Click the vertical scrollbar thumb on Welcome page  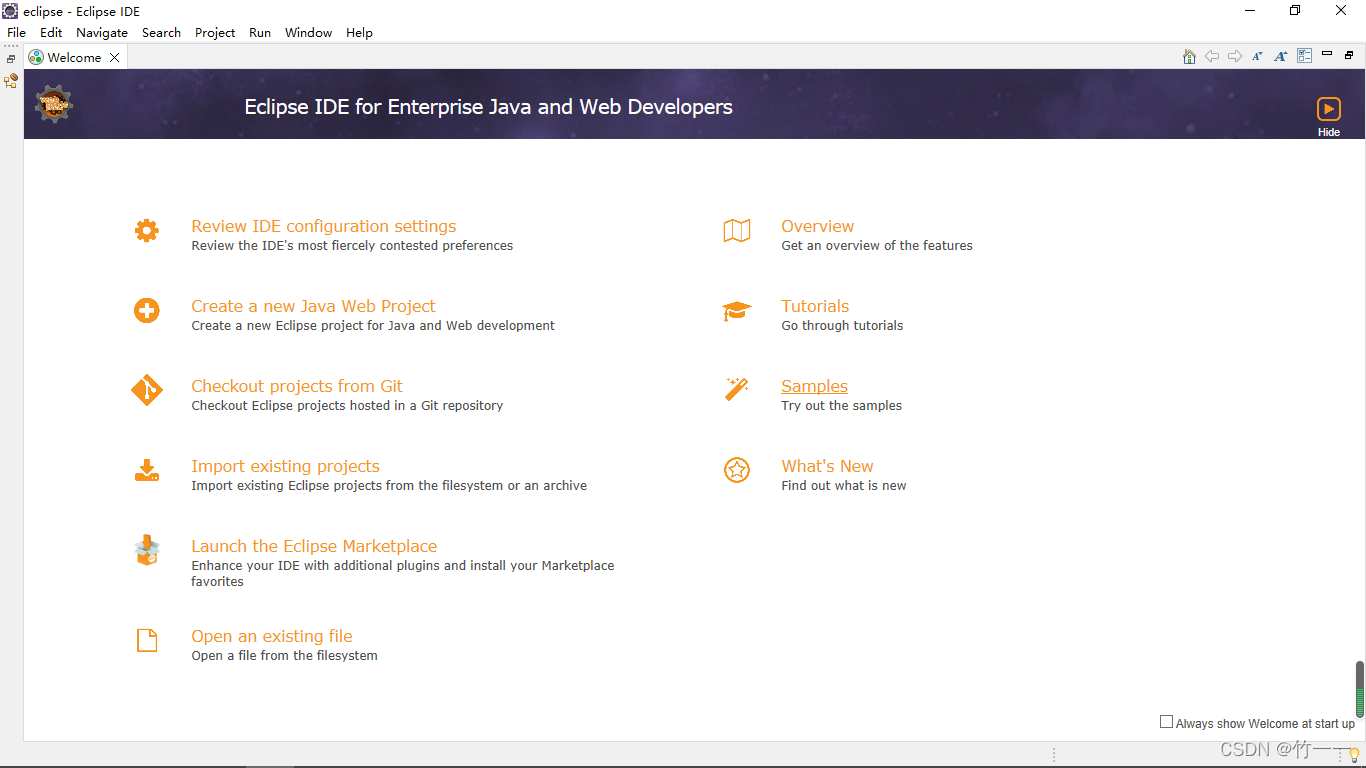[1359, 689]
